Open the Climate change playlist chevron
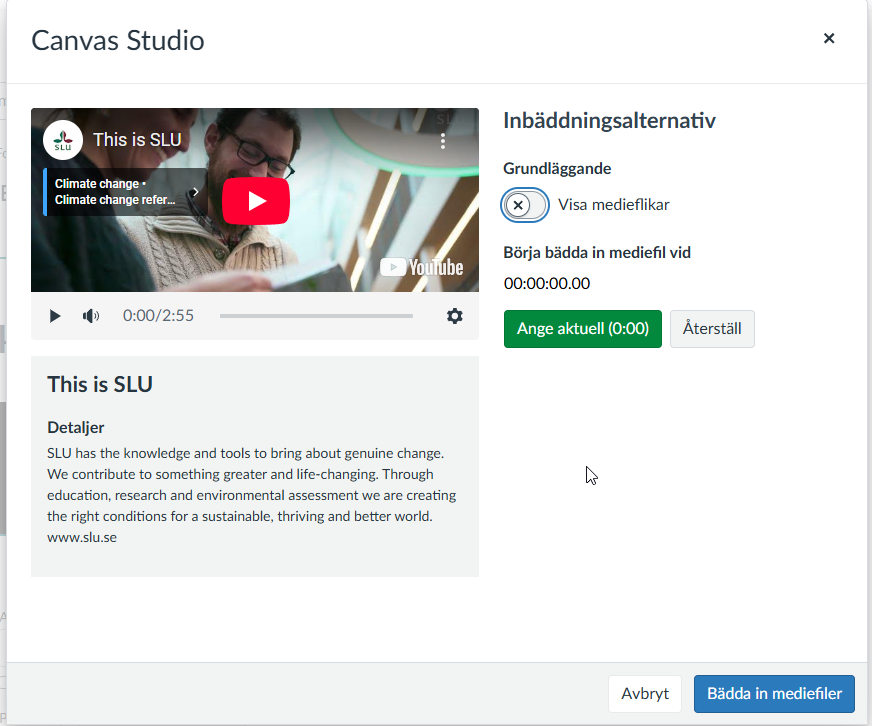 195,192
